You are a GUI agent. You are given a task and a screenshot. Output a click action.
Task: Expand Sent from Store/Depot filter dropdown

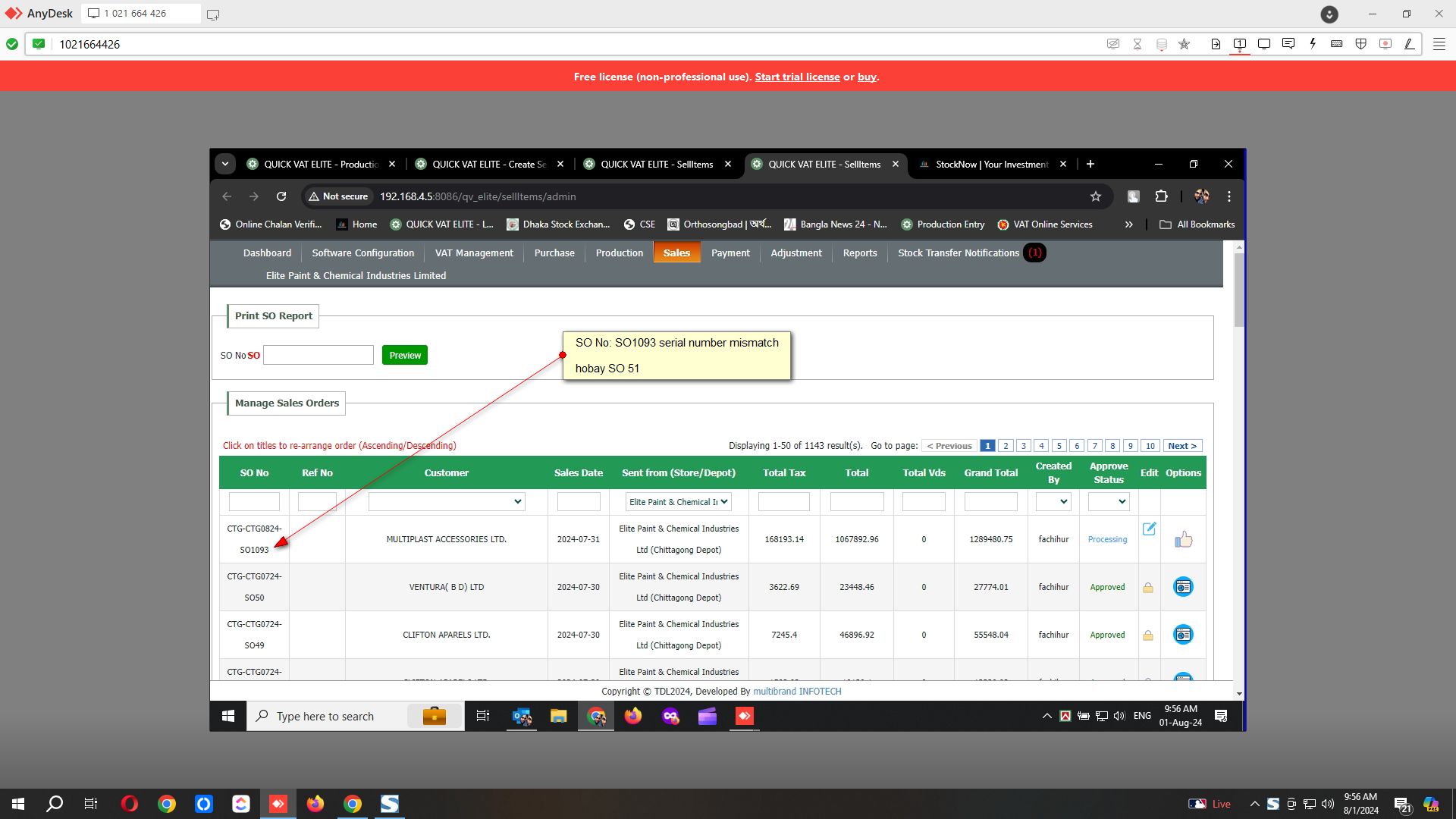[x=679, y=501]
